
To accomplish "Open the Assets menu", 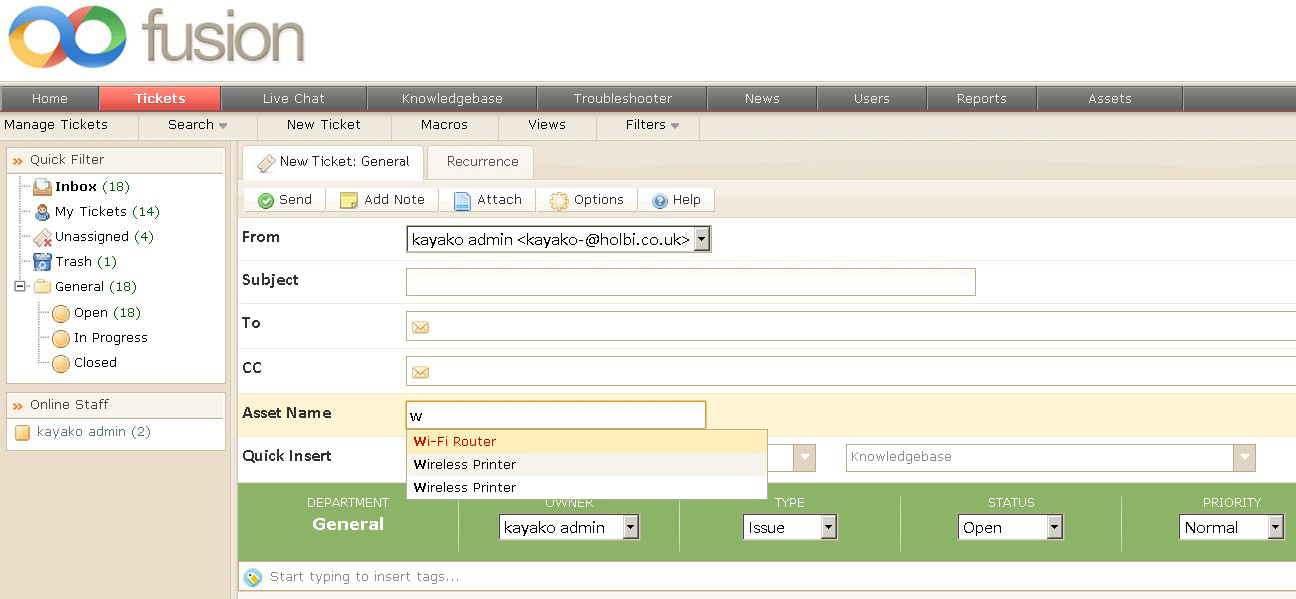I will [x=1110, y=98].
